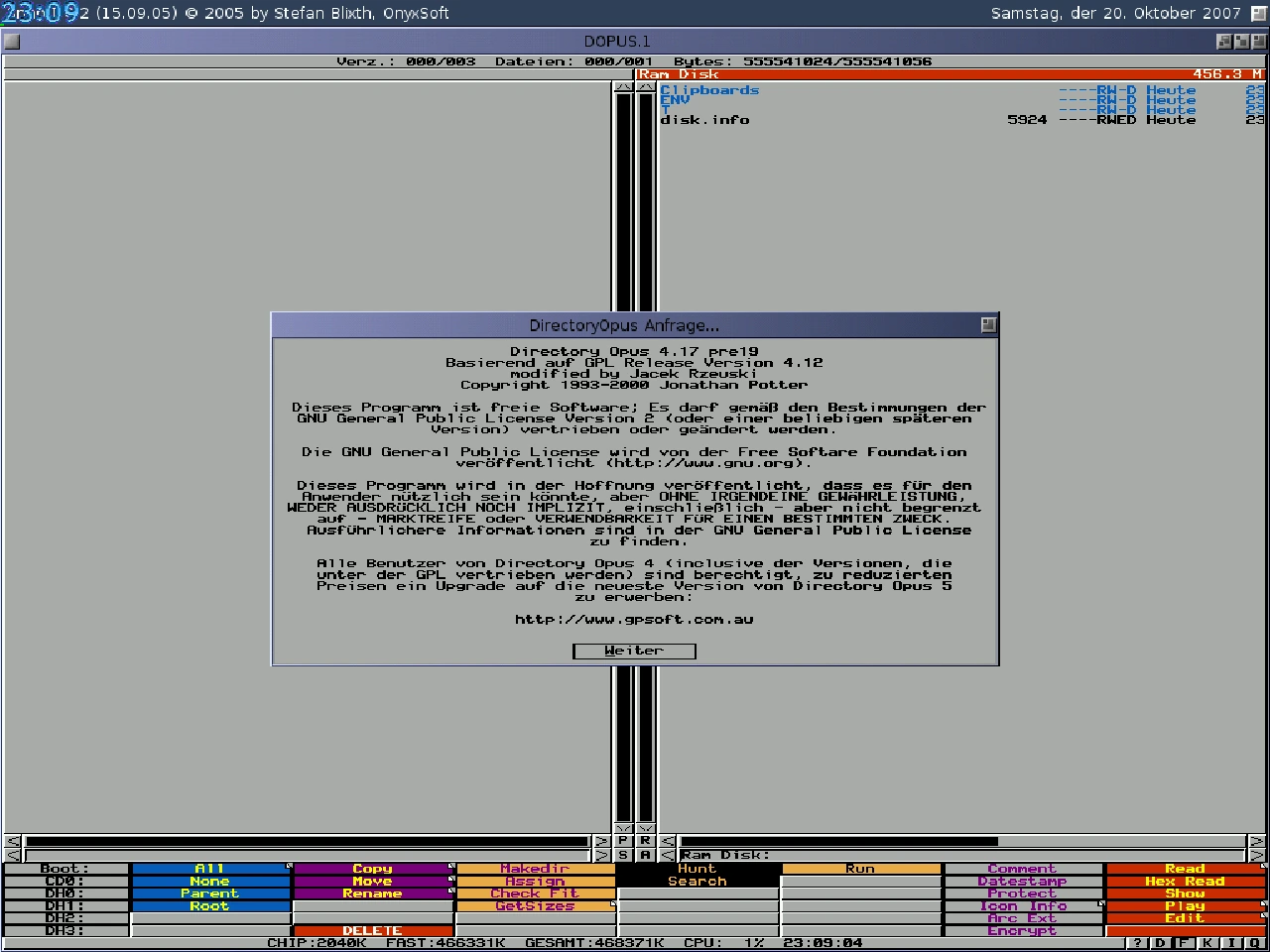Screen dimensions: 1270x952
Task: Click the Show button
Action: 1186,893
